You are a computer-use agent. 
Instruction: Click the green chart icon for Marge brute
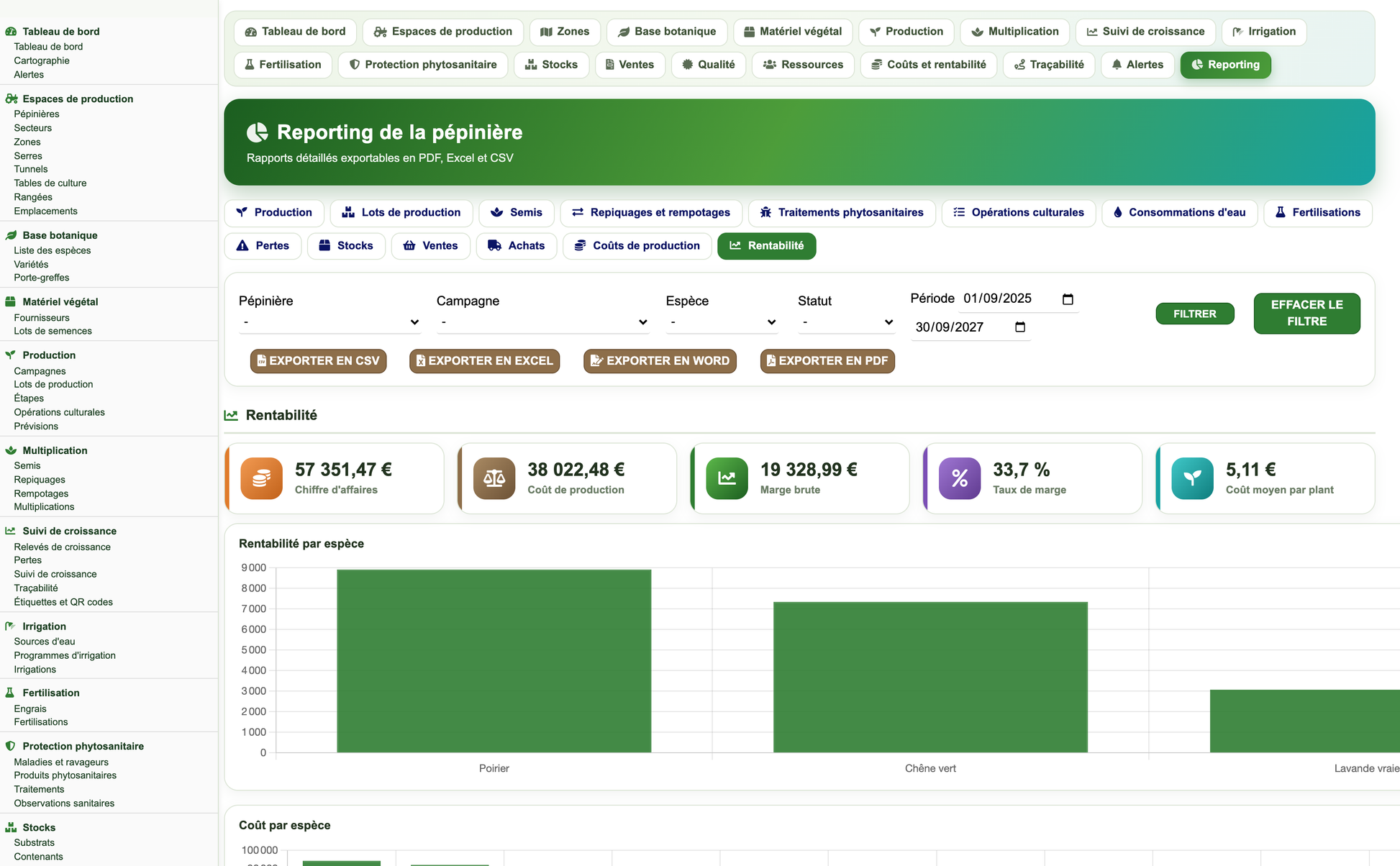(x=727, y=478)
